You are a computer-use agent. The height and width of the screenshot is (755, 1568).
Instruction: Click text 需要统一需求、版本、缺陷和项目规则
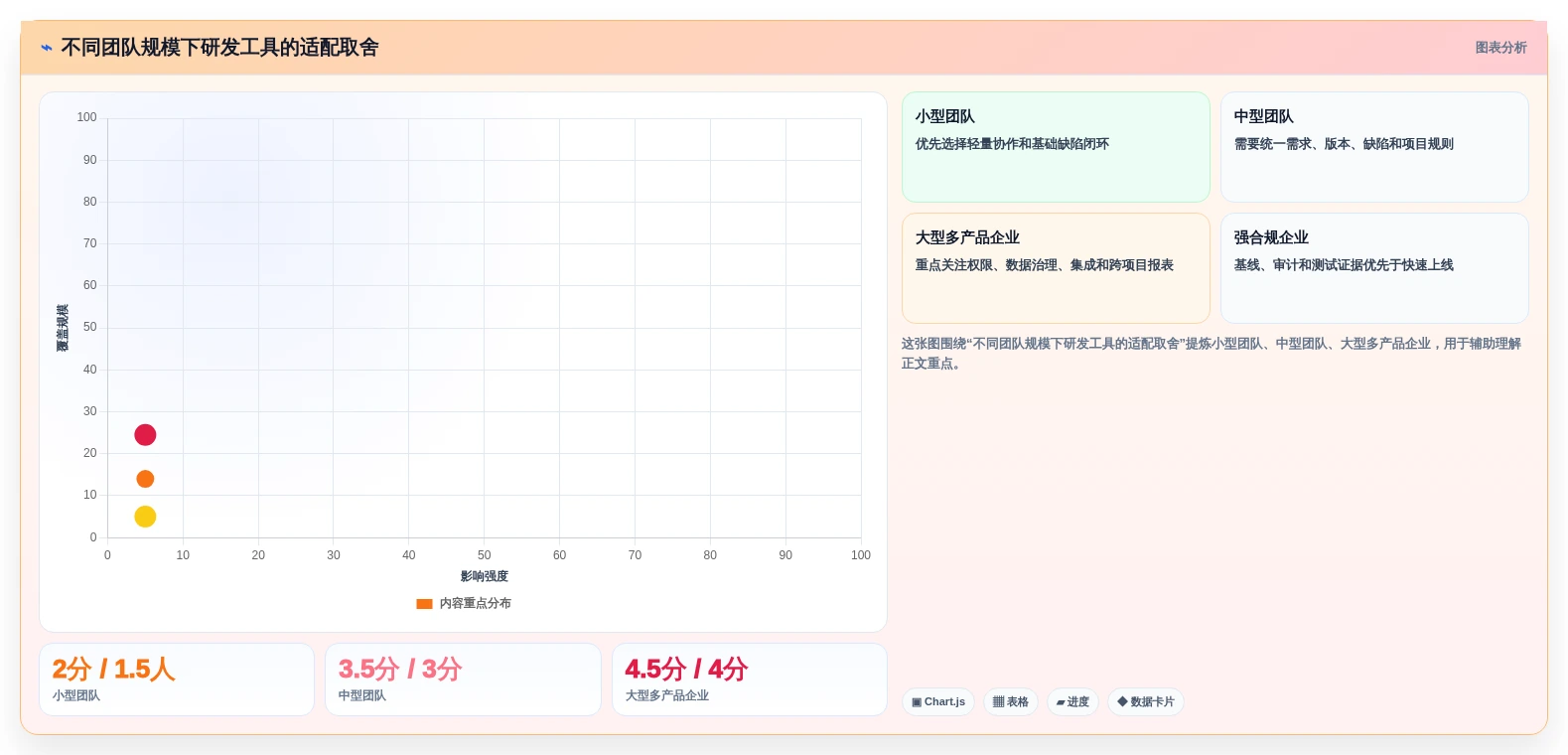(1344, 144)
